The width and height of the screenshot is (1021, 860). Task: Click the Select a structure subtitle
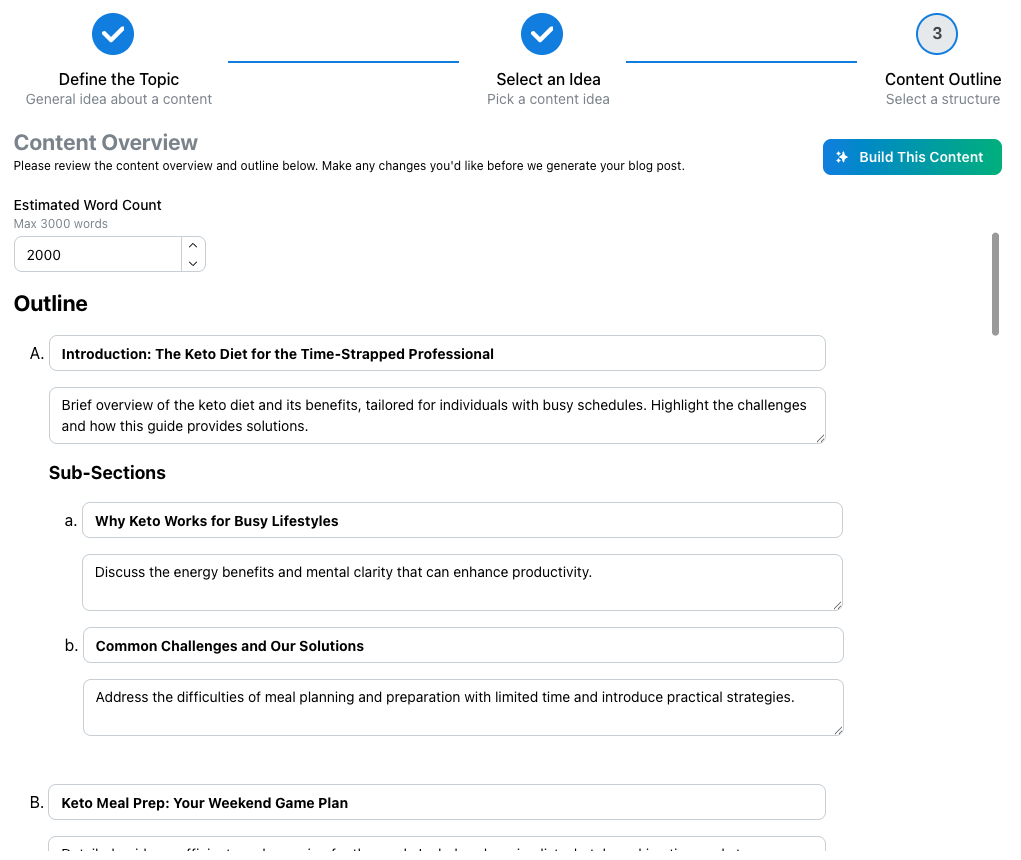tap(943, 99)
